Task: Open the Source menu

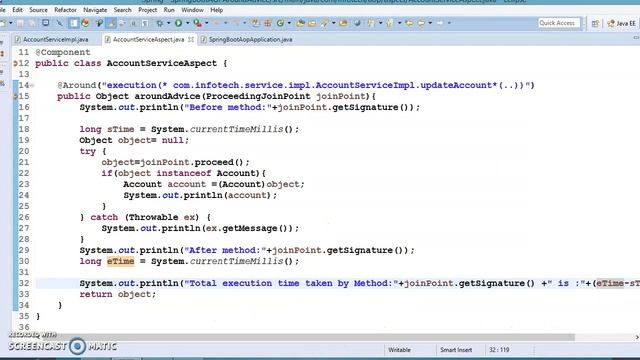Action: (x=38, y=10)
